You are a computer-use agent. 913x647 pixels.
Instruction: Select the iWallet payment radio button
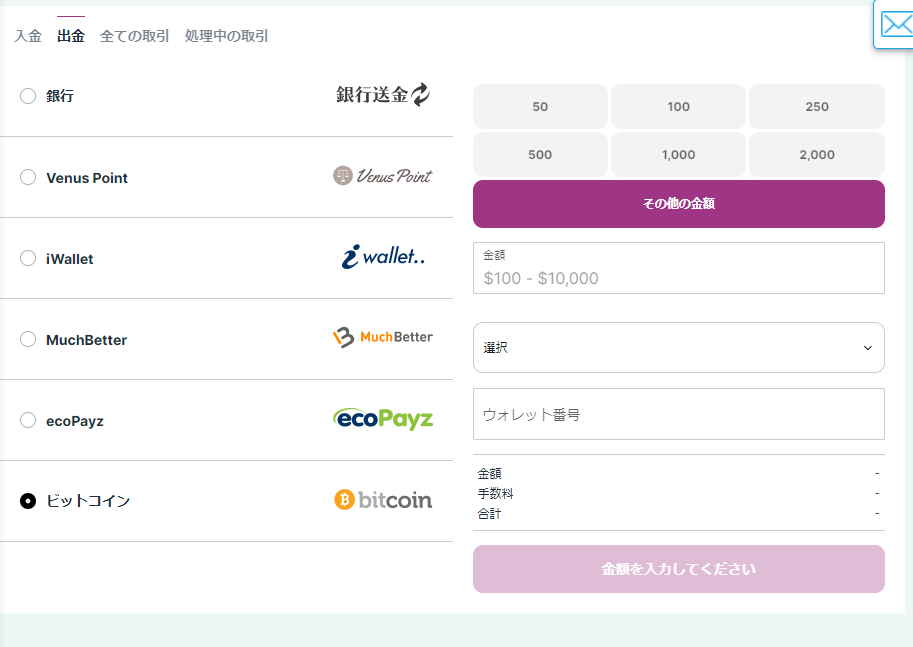pos(28,258)
